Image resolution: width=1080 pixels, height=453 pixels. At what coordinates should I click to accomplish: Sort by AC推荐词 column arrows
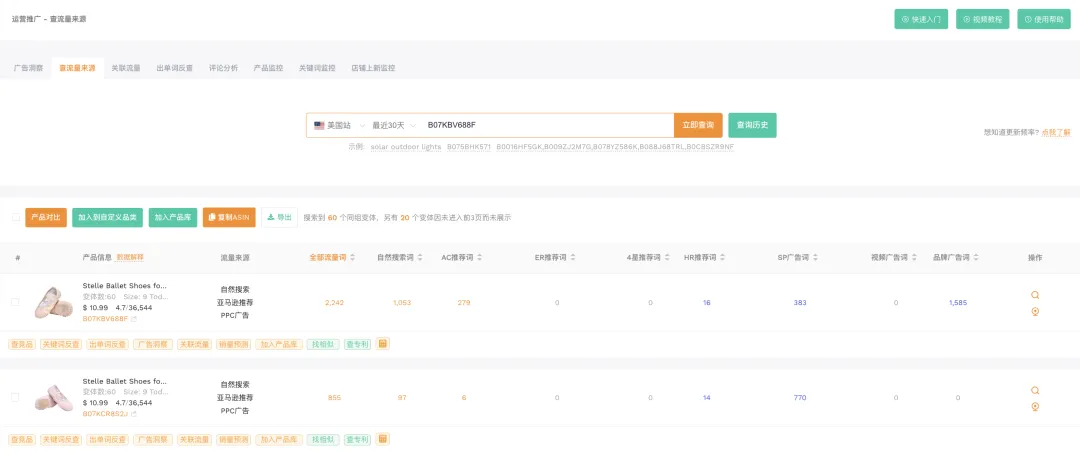479,257
